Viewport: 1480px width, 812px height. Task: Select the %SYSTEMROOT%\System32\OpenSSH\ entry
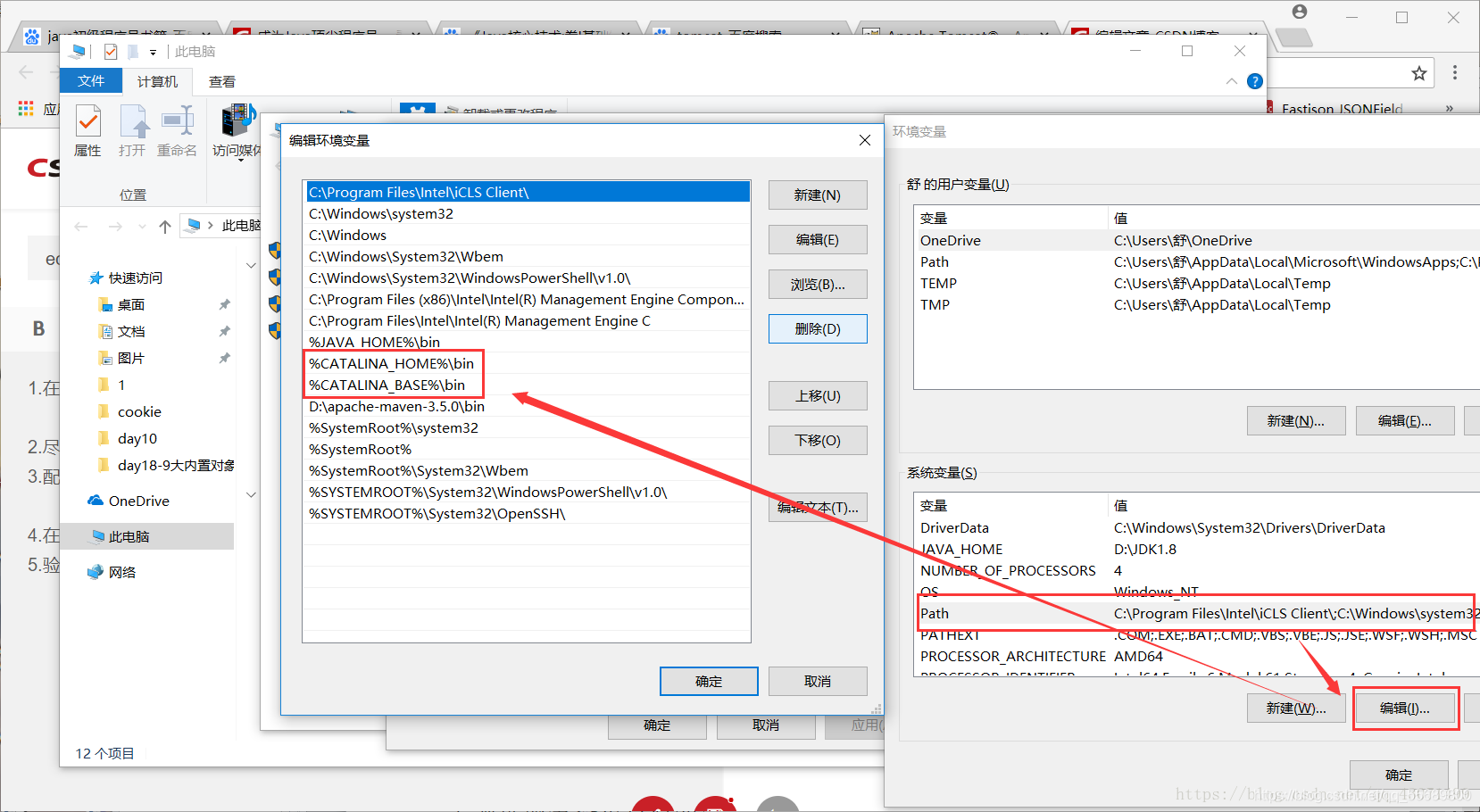pyautogui.click(x=527, y=513)
